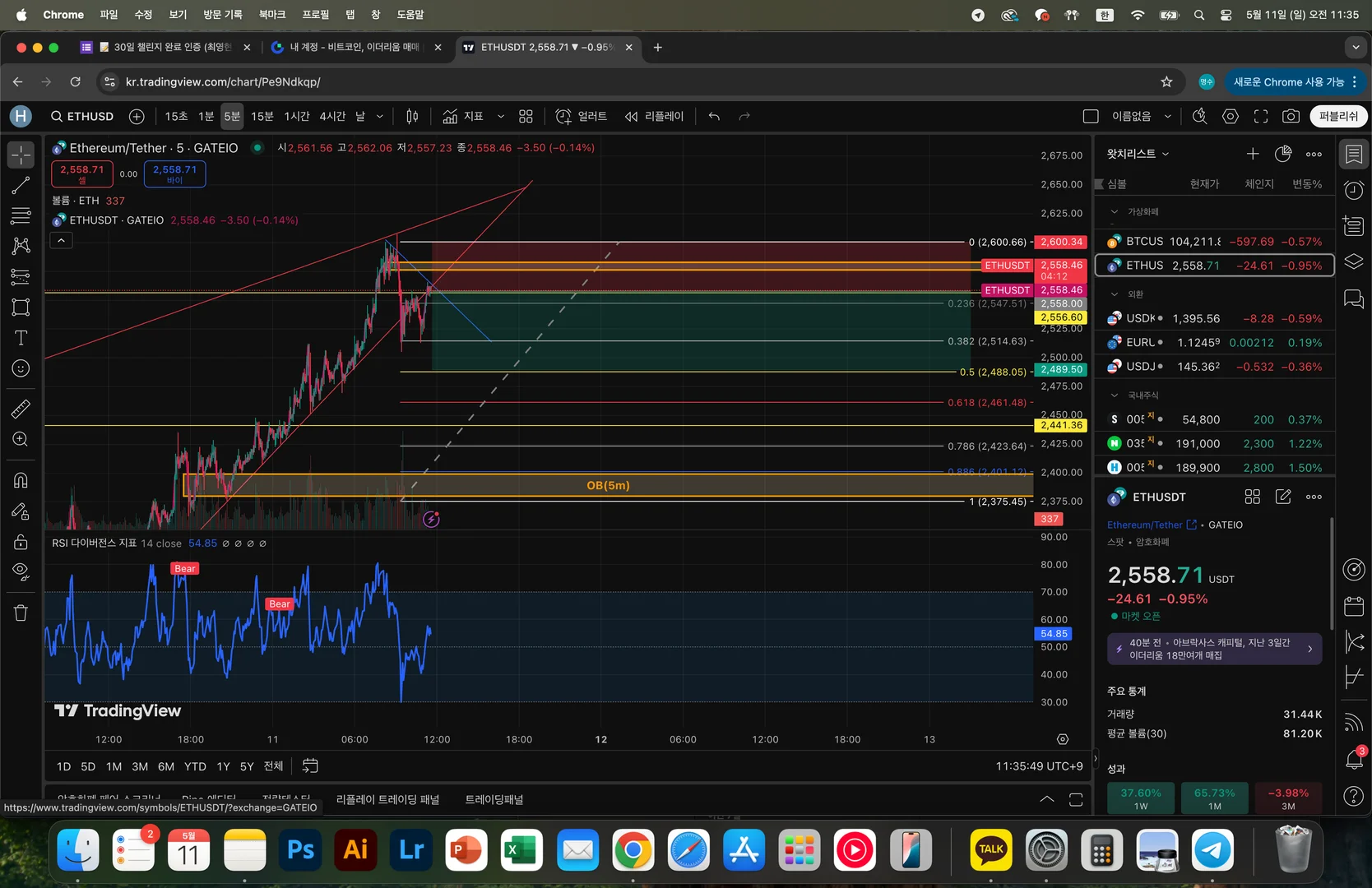Collapse the 가상화폐 watchlist section
This screenshot has height=888, width=1372.
(x=1115, y=212)
